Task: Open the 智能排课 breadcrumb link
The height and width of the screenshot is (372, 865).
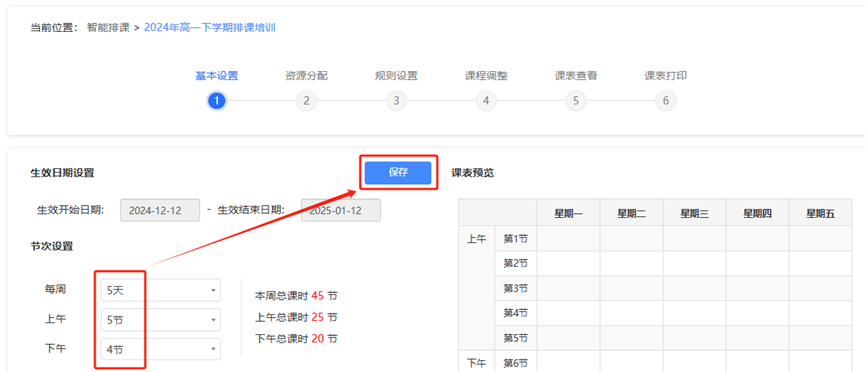Action: point(108,28)
